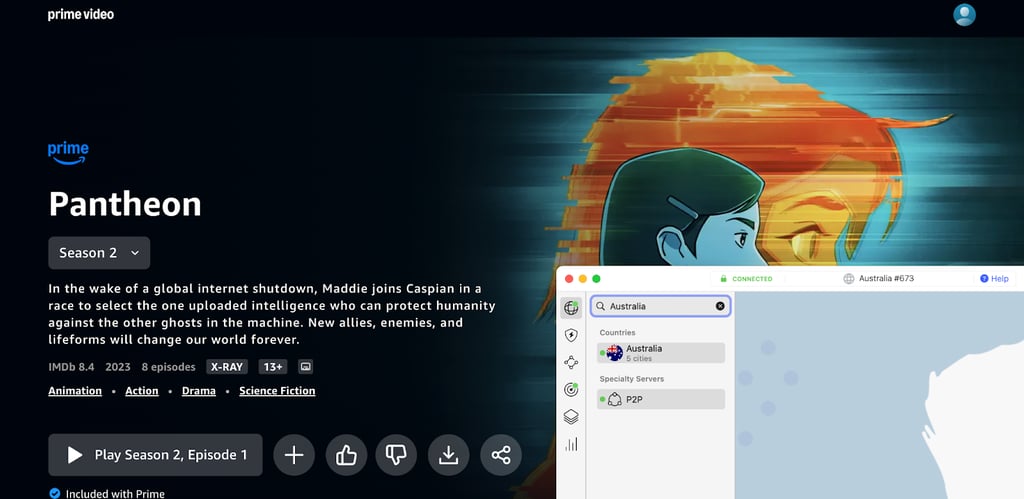This screenshot has width=1024, height=499.
Task: Click the IMDb 8.4 rating text
Action: 71,367
